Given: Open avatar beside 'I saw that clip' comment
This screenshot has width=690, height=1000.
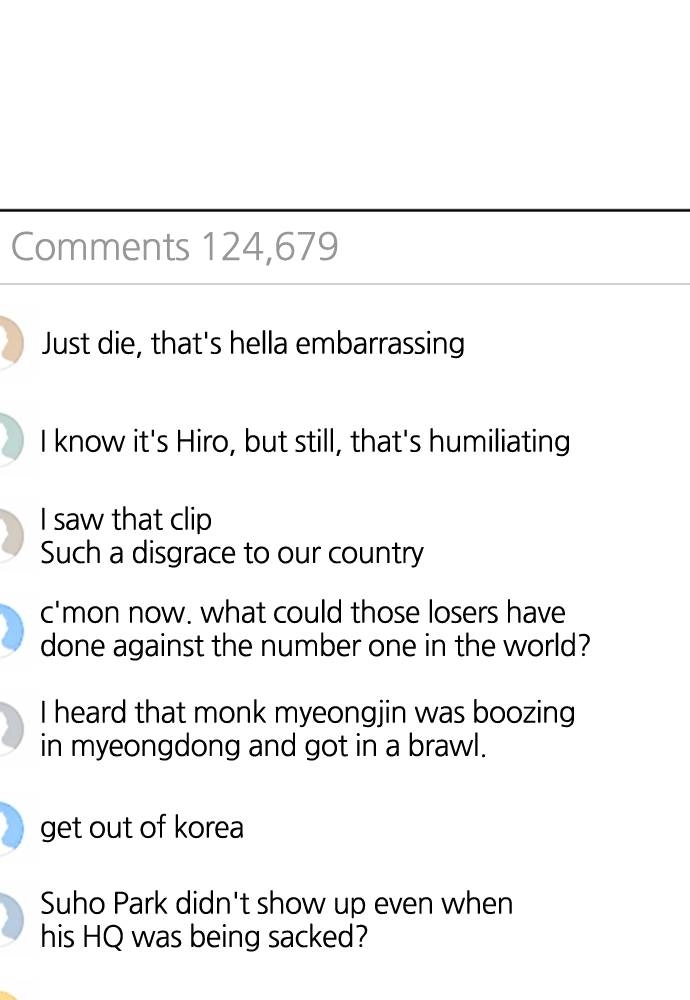Looking at the screenshot, I should 11,536.
